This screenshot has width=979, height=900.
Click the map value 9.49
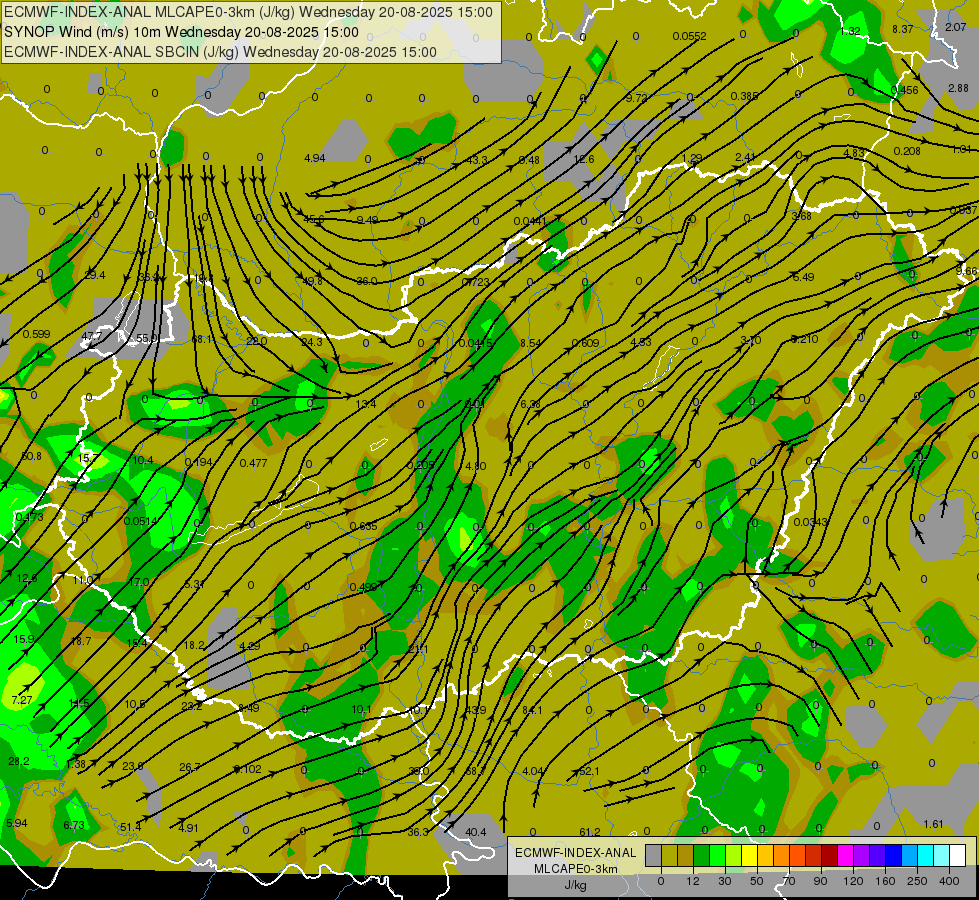point(367,220)
